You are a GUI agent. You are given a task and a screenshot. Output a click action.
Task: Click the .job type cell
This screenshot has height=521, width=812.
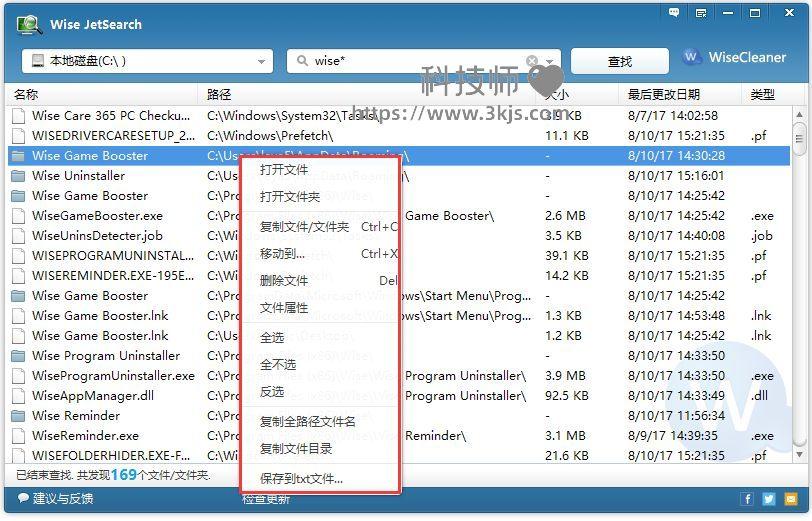(762, 236)
